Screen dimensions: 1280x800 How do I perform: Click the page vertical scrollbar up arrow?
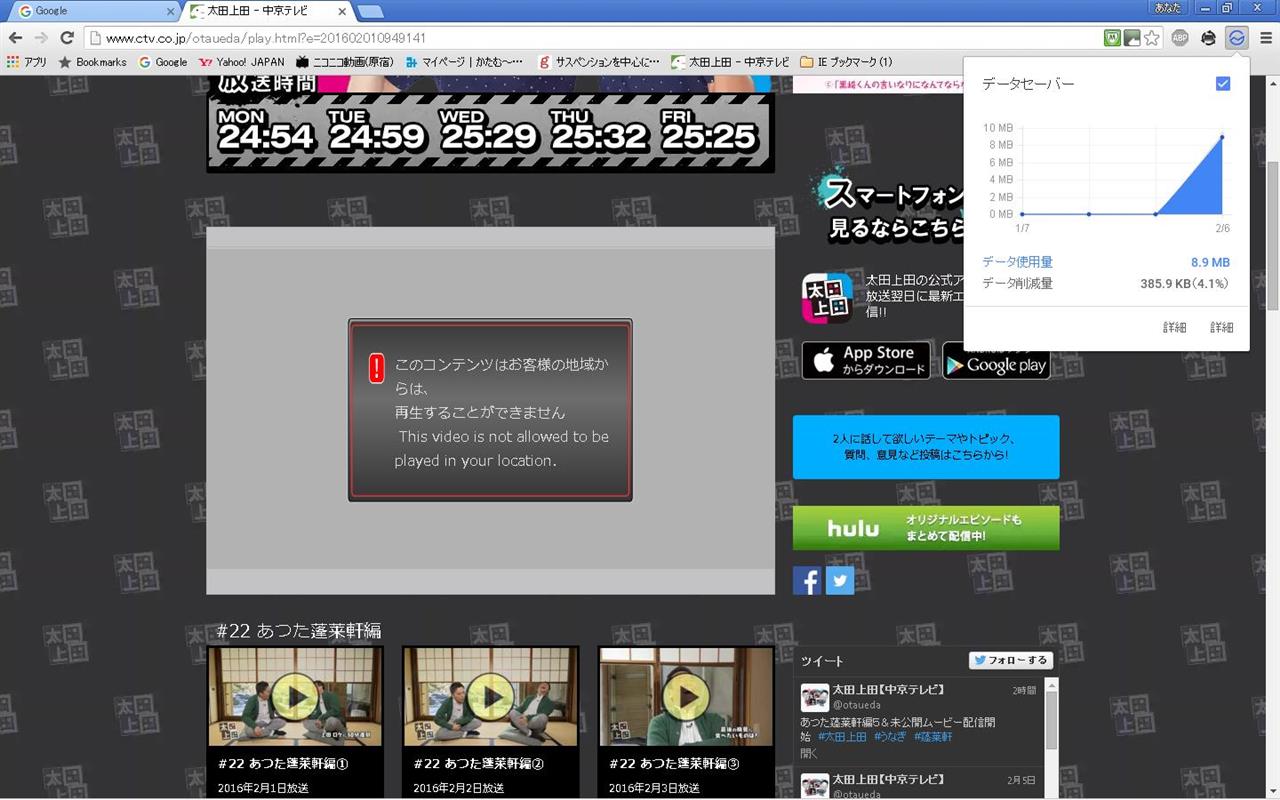tap(1272, 83)
